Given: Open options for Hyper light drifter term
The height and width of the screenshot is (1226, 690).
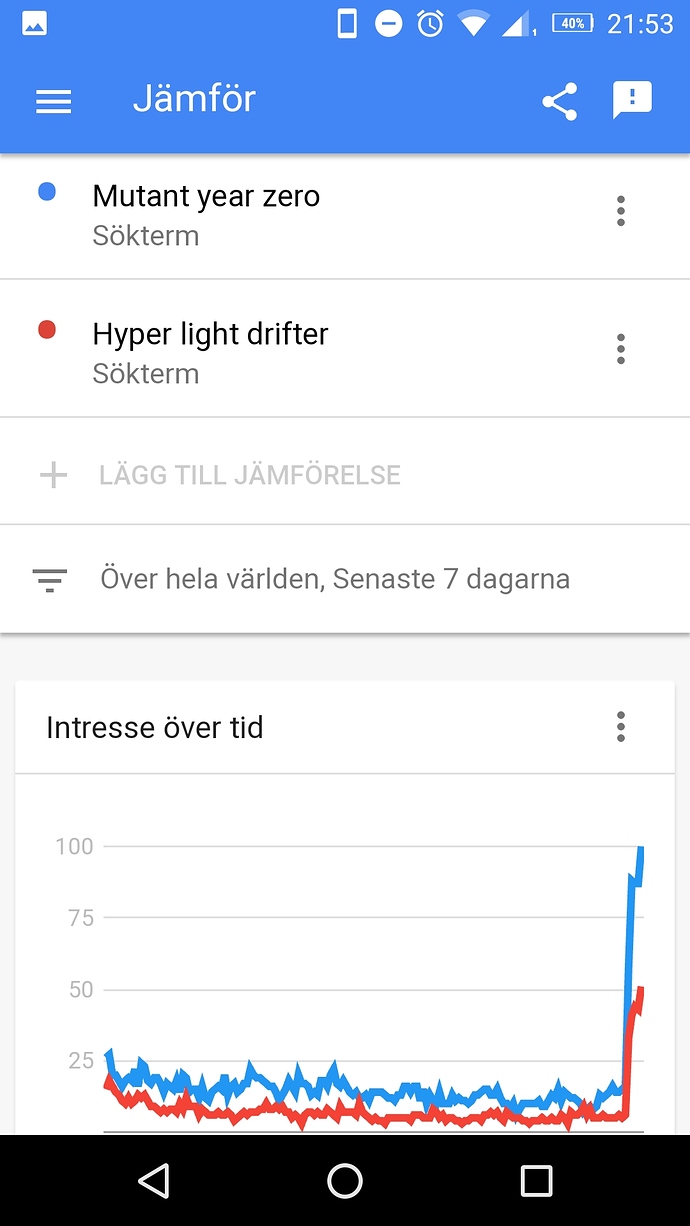Looking at the screenshot, I should coord(621,349).
